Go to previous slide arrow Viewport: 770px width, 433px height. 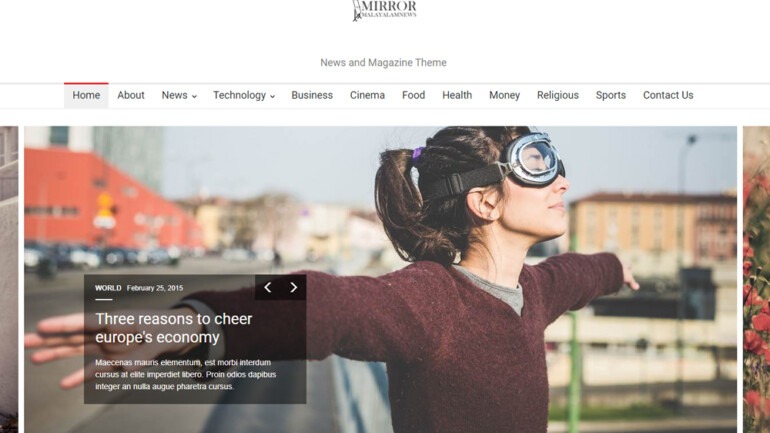pyautogui.click(x=267, y=288)
